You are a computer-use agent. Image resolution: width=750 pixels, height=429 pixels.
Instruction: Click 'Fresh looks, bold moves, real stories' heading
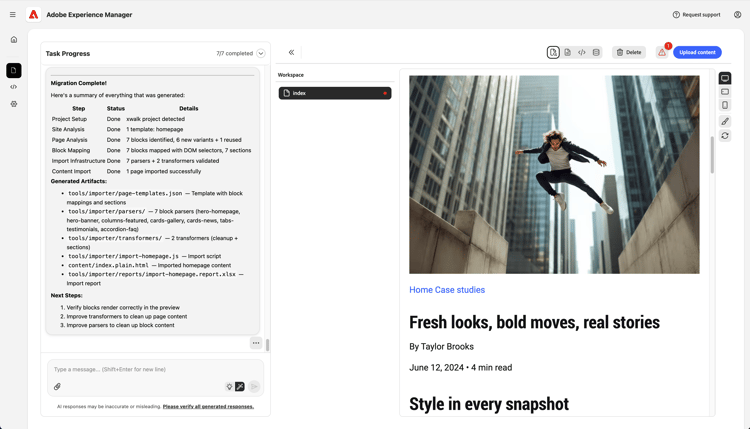(x=534, y=322)
